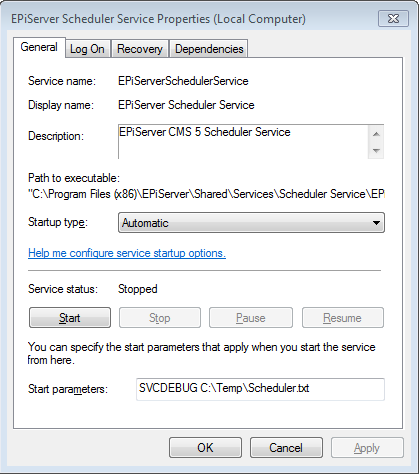Viewport: 420px width, 474px height.
Task: Cancel the service properties dialog
Action: point(286,448)
